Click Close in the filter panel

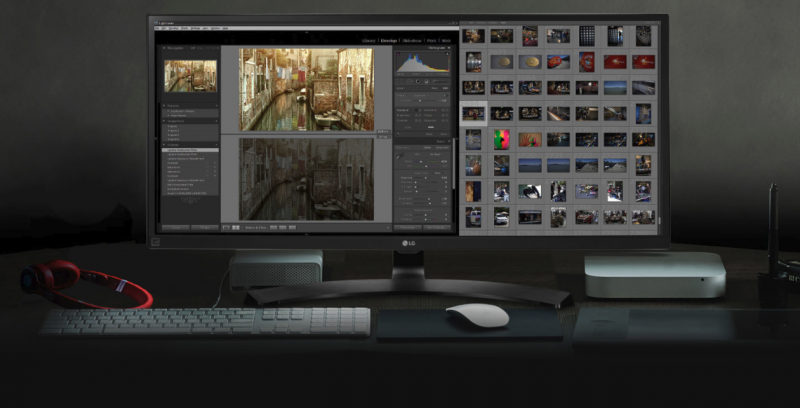point(443,134)
